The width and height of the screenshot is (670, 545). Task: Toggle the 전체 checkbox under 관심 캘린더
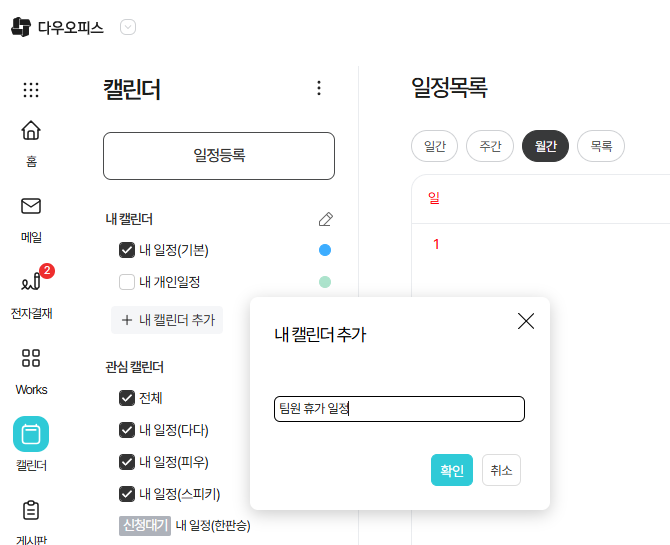click(x=127, y=398)
